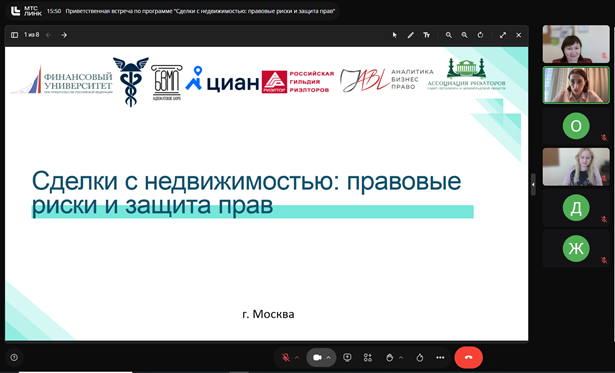Select the text annotation tool
The height and width of the screenshot is (373, 615).
tap(426, 35)
